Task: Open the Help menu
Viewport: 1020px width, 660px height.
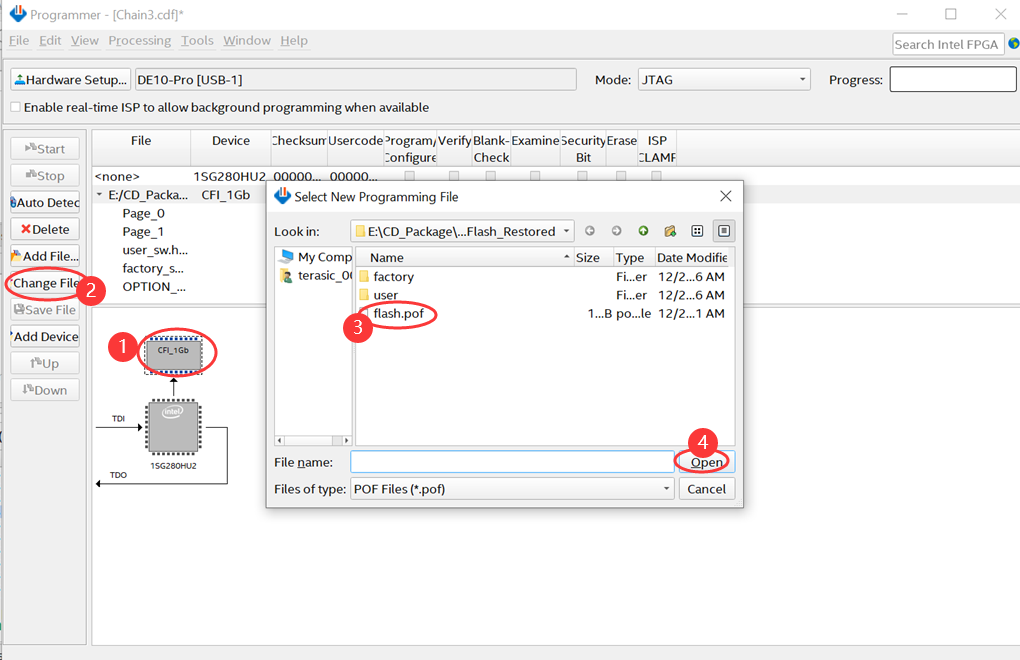Action: (293, 40)
